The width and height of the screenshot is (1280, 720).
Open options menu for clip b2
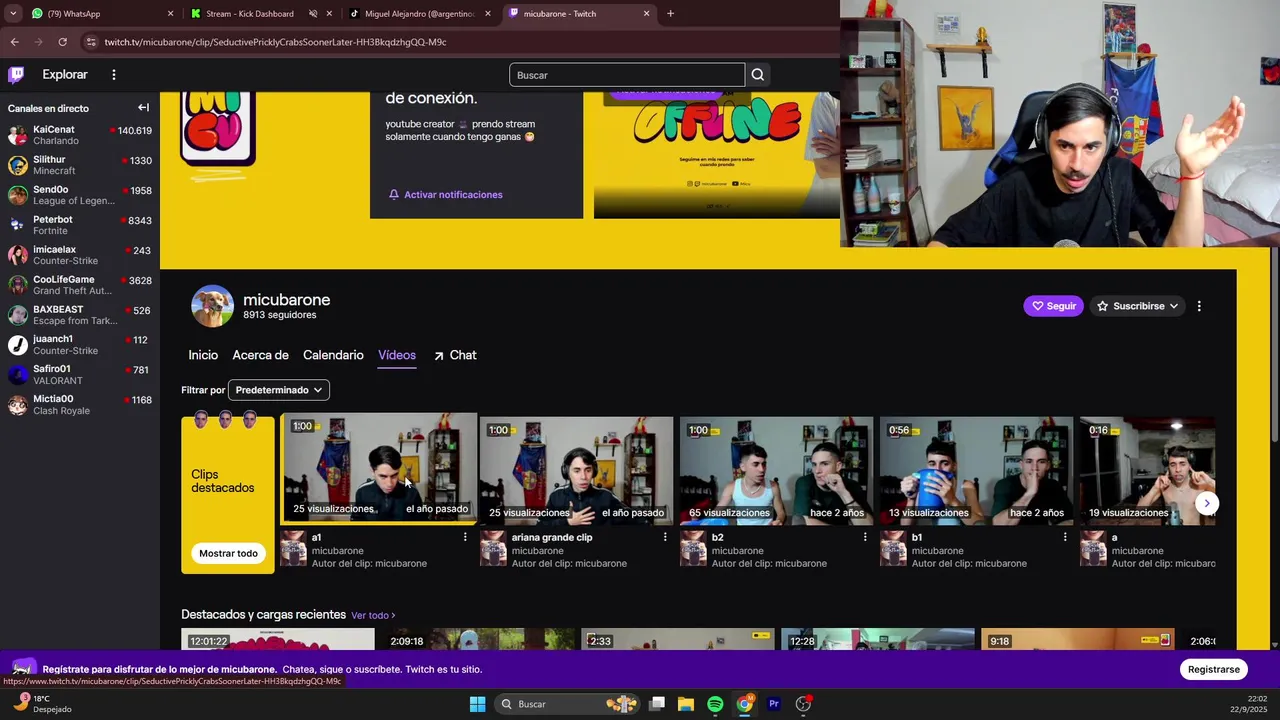tap(865, 537)
